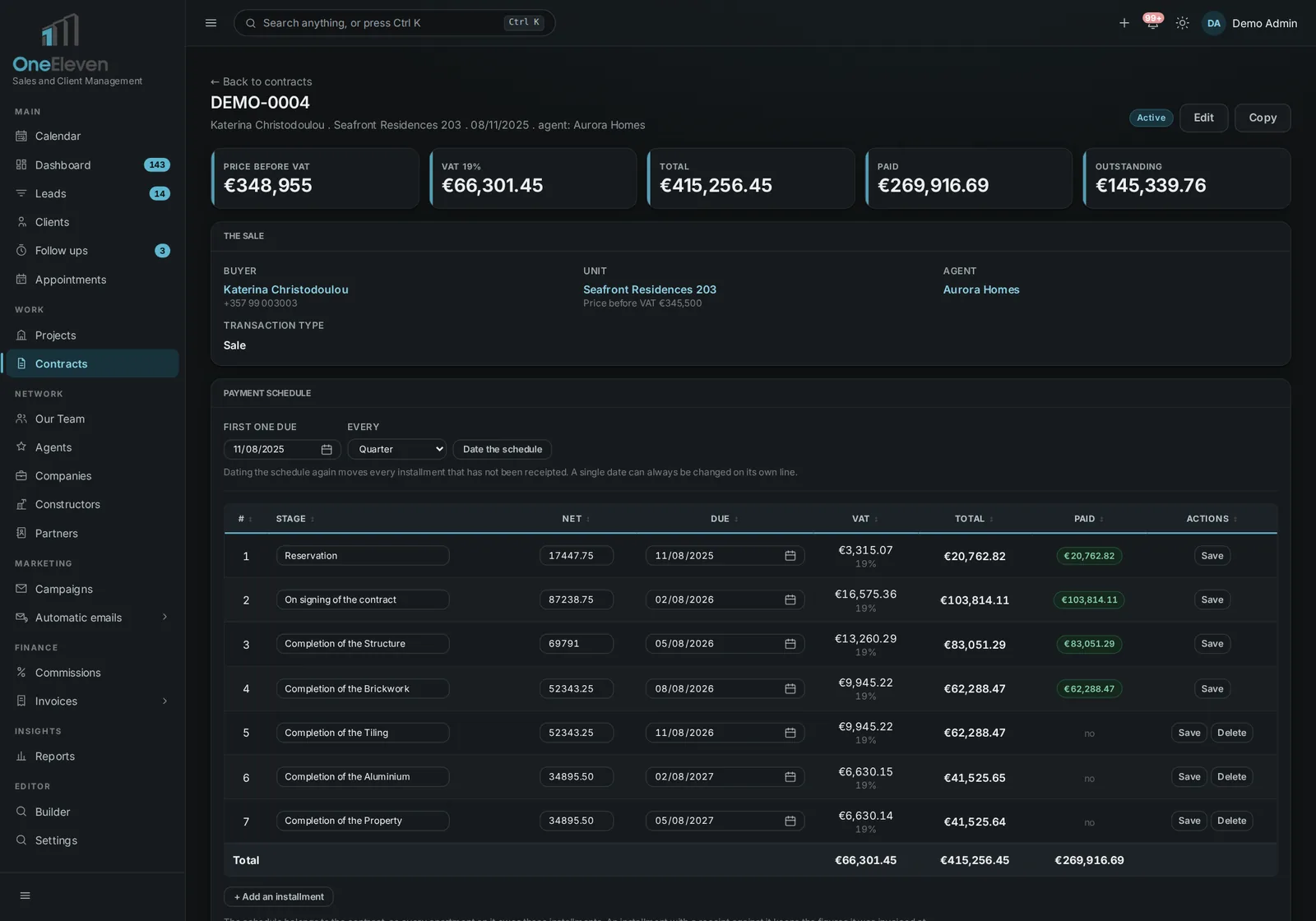1316x921 pixels.
Task: Expand the Automatic emails submenu
Action: pyautogui.click(x=164, y=618)
